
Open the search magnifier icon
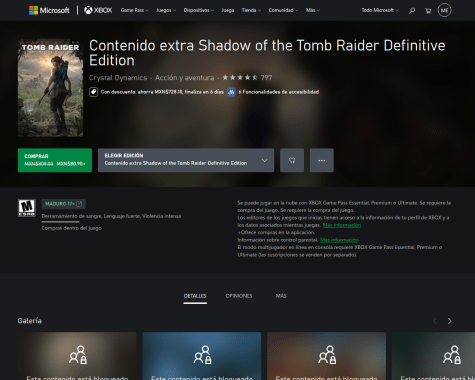point(412,11)
